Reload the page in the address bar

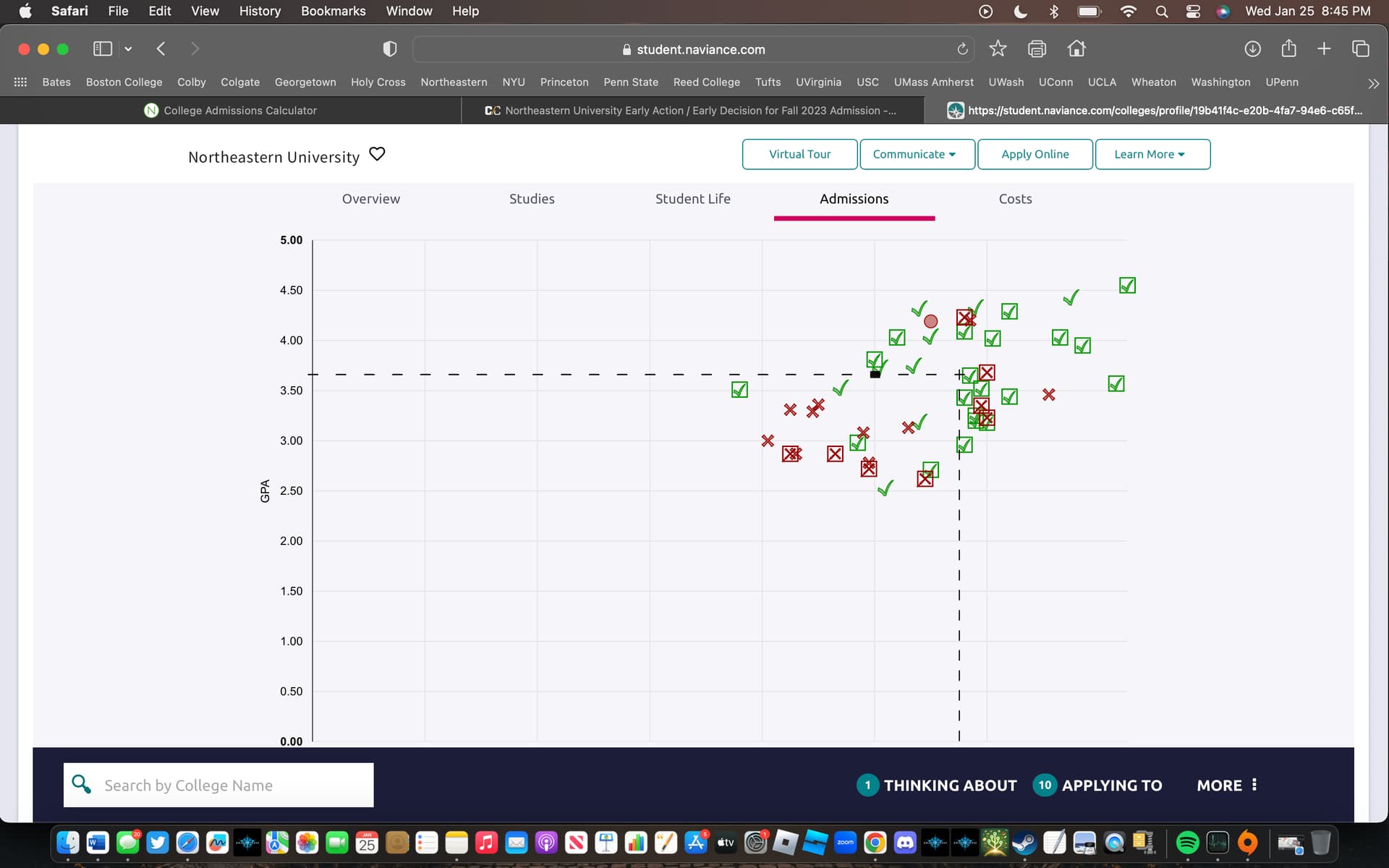(x=962, y=49)
